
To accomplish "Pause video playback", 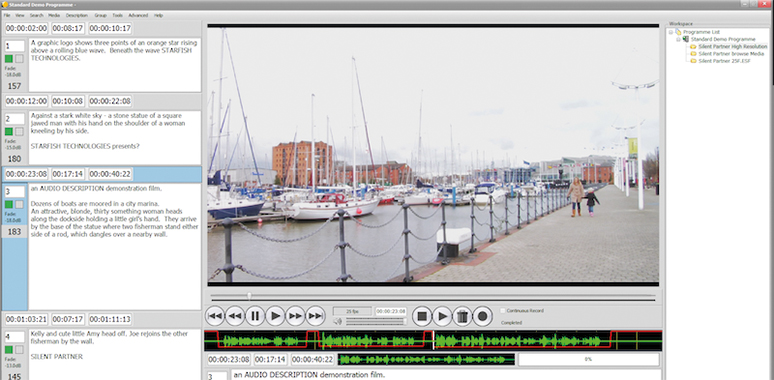I will click(255, 316).
